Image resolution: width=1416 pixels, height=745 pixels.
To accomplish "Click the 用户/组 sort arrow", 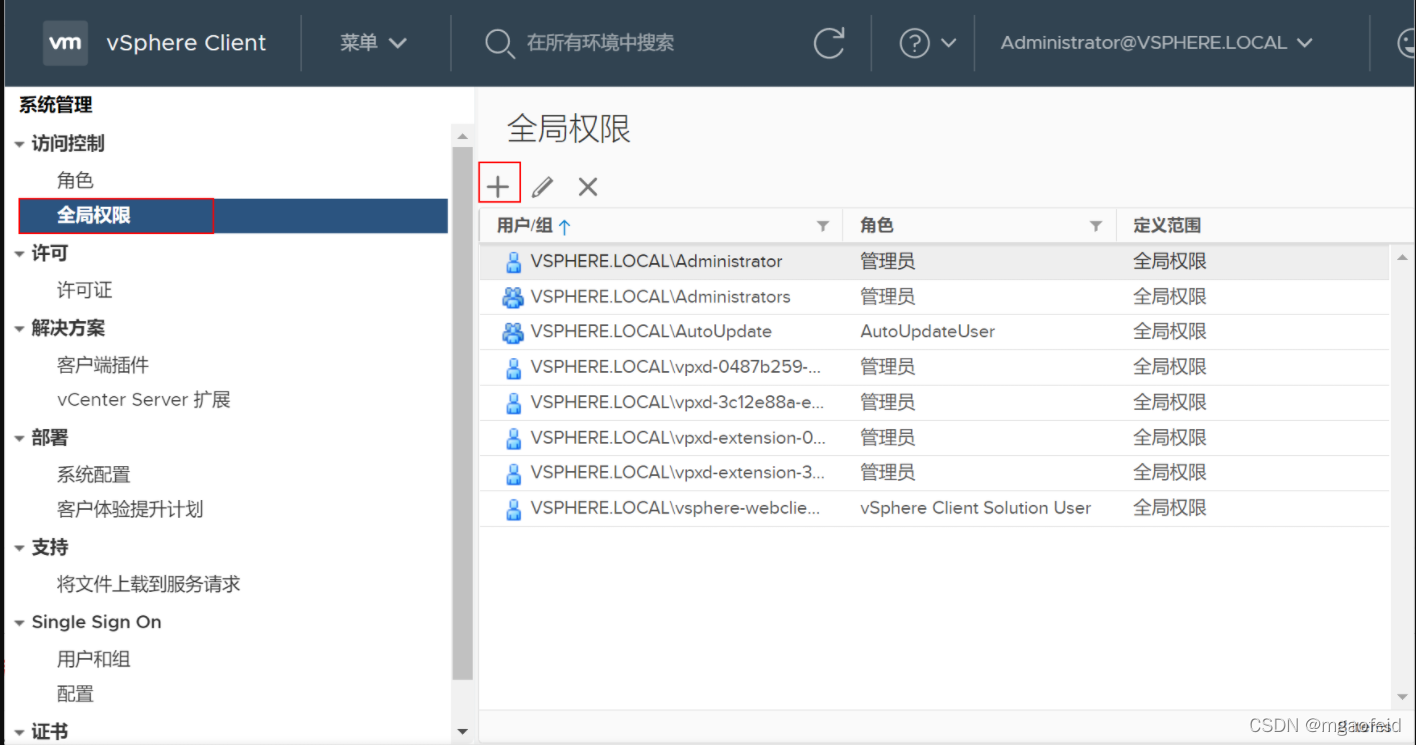I will (564, 226).
